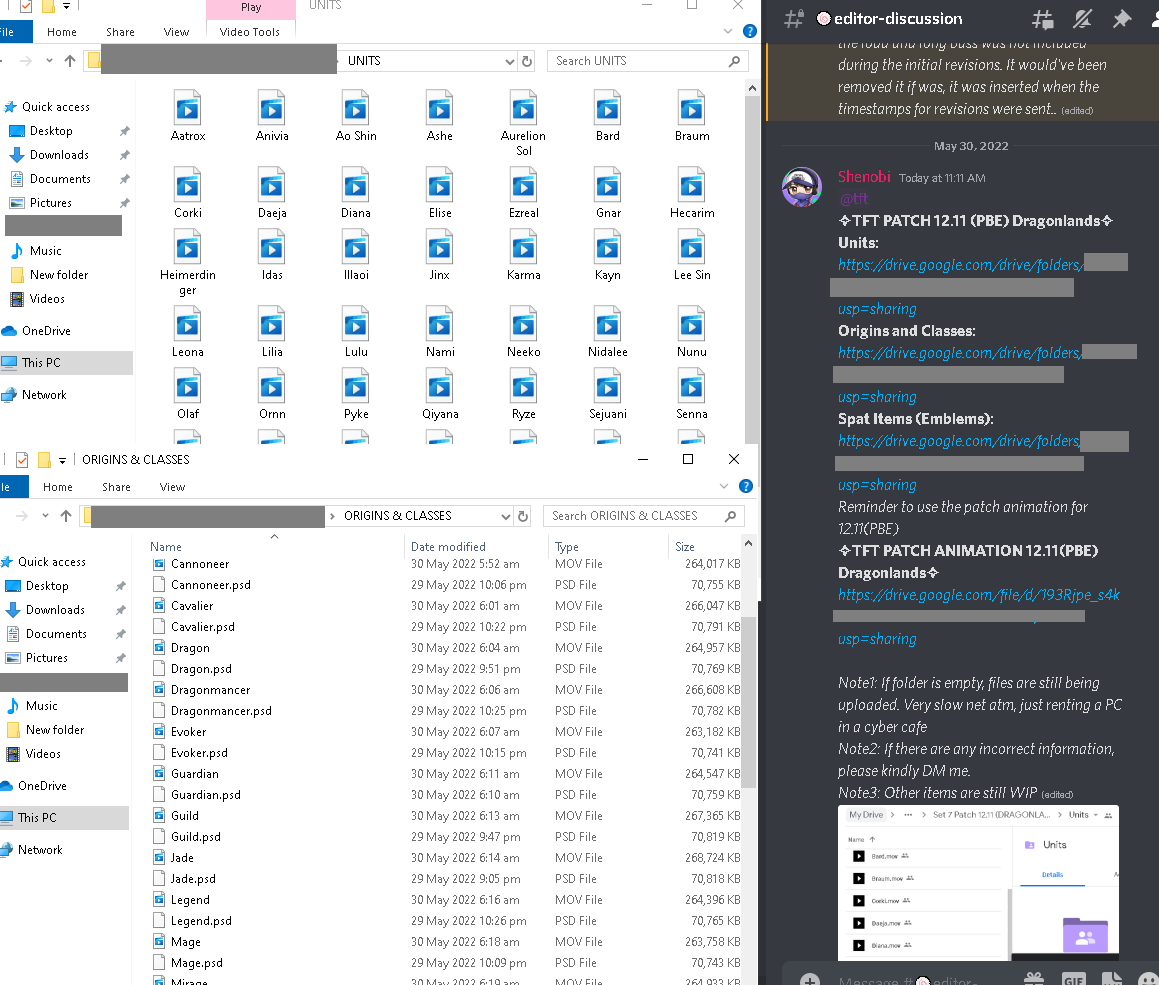Select the Ao Shin video file
1159x985 pixels.
(x=356, y=116)
